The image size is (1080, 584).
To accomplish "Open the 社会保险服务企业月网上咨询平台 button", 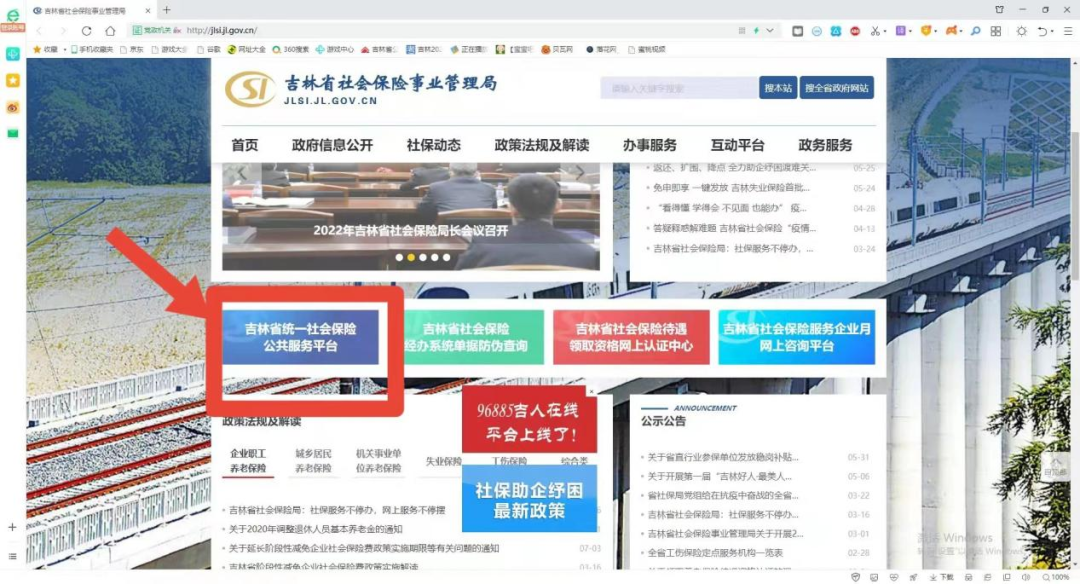I will [797, 337].
